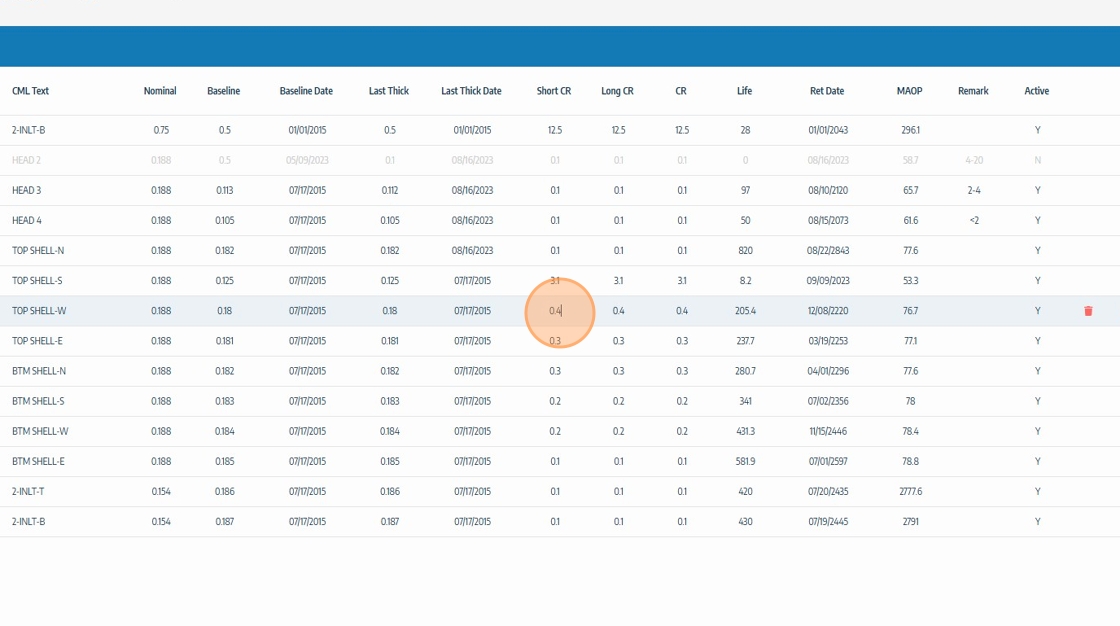
Task: Click the BTM SHELL-W row name
Action: 40,431
